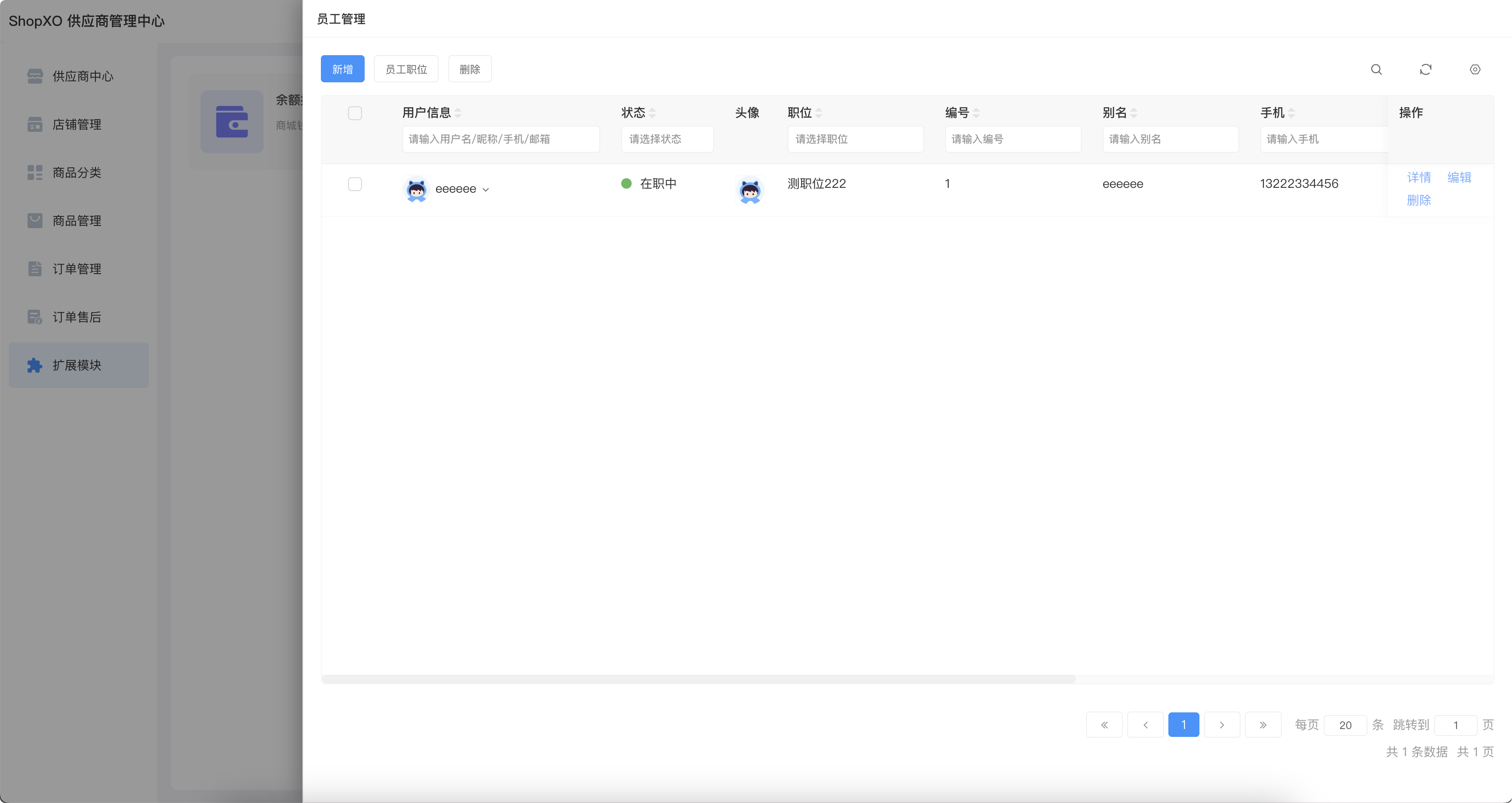Click the 编辑 link for eeeeee
1512x803 pixels.
pyautogui.click(x=1459, y=177)
